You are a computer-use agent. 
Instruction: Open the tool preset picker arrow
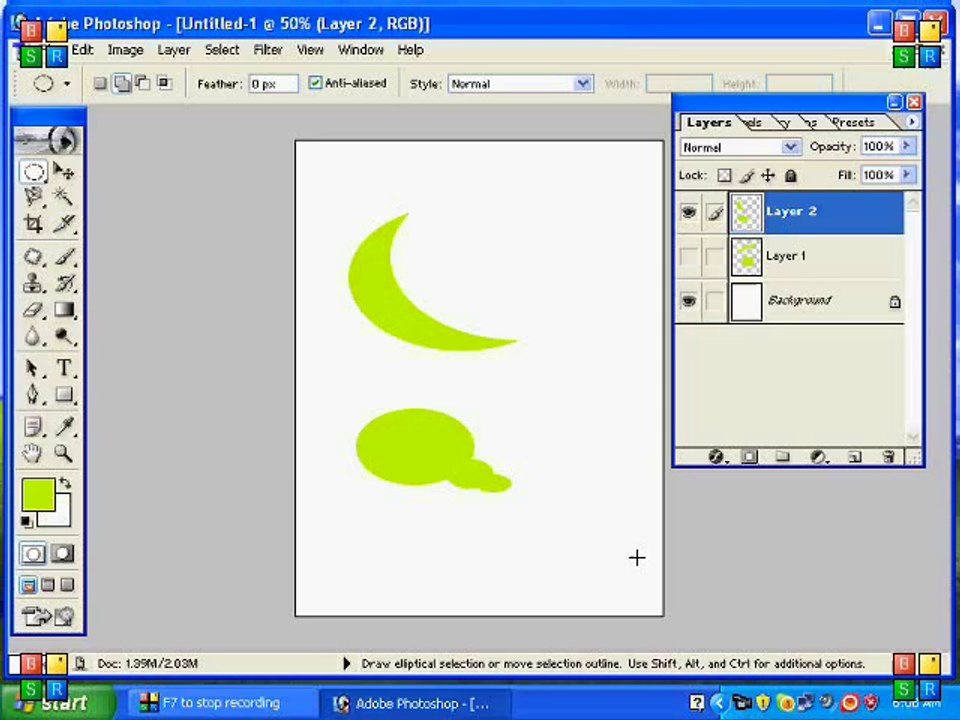coord(67,83)
